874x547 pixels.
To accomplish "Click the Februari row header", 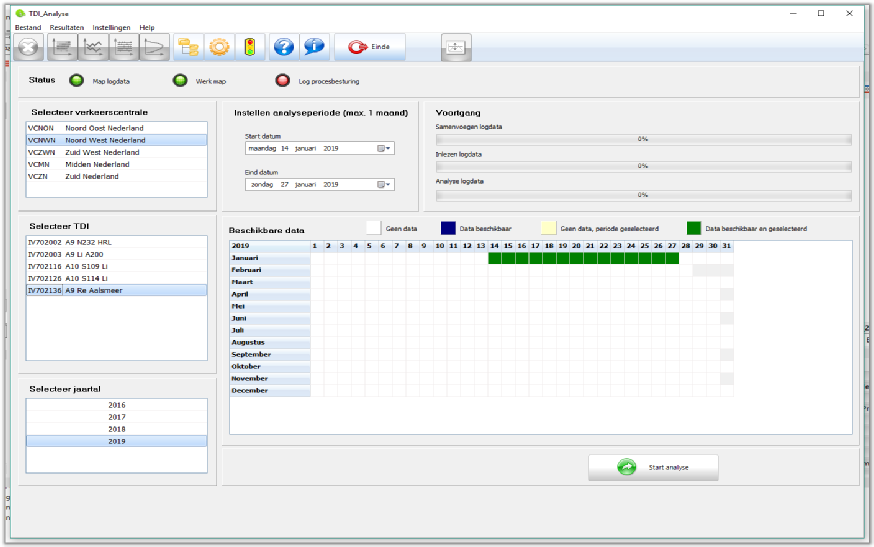I will click(270, 270).
